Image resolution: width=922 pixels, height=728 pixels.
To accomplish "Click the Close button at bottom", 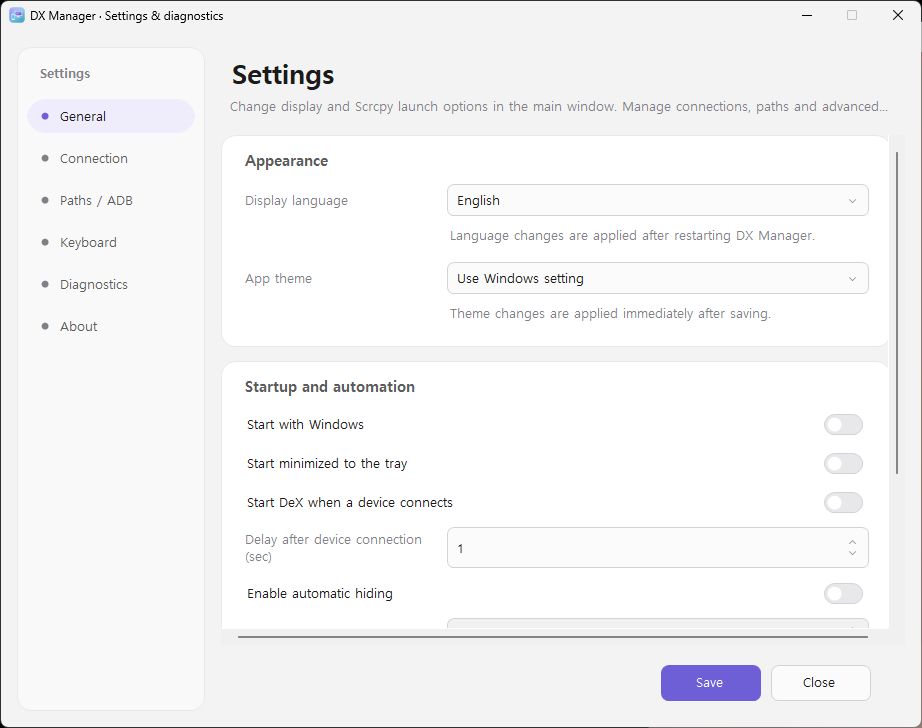I will (820, 683).
